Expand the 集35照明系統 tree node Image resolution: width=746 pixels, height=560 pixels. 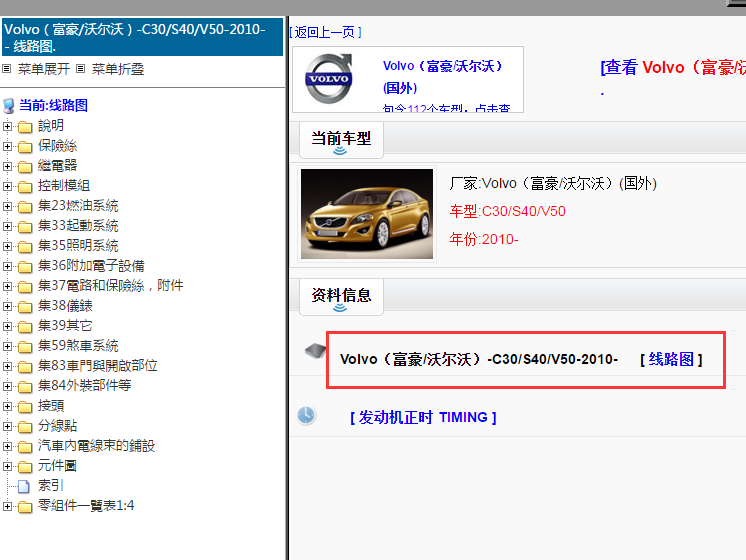click(7, 246)
